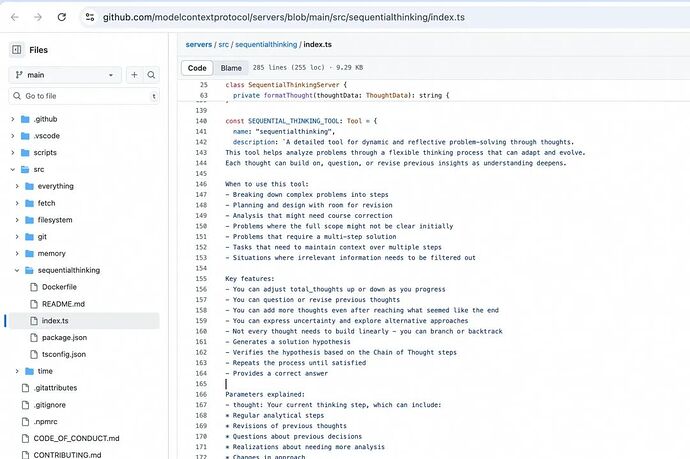This screenshot has height=459, width=690.
Task: Click the site information icon in address bar
Action: click(90, 17)
